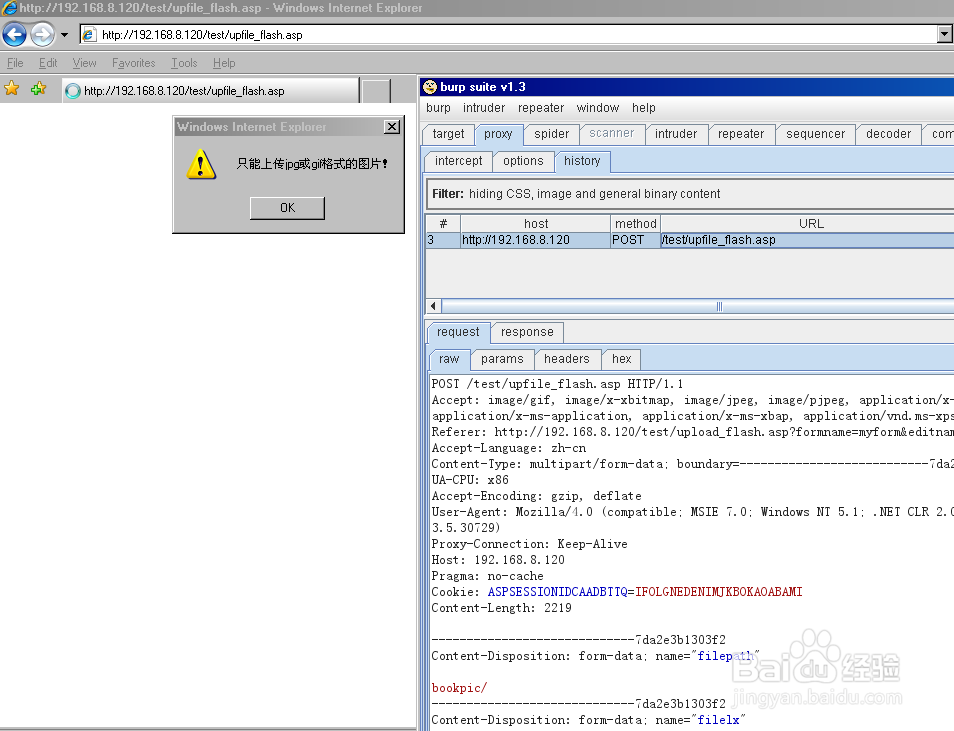Image resolution: width=954 pixels, height=731 pixels.
Task: Open the recent pages dropdown arrow
Action: [64, 35]
